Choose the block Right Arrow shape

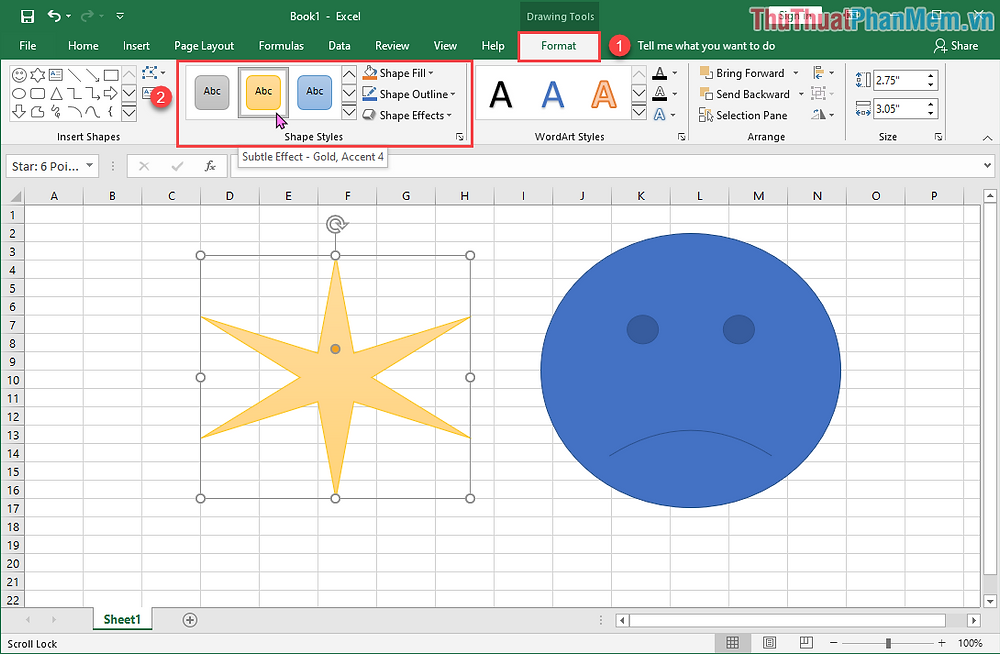[111, 94]
